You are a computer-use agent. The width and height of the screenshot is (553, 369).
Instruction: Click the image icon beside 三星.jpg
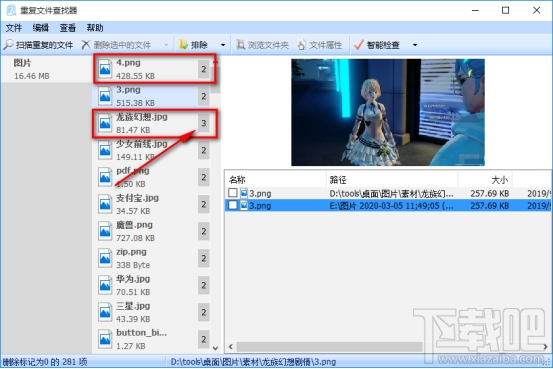click(x=105, y=312)
